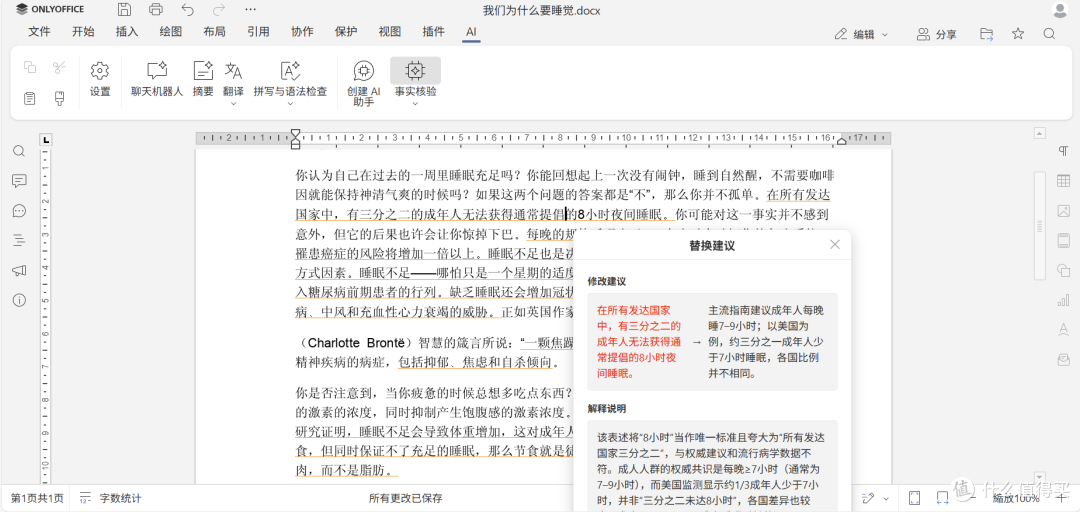The height and width of the screenshot is (512, 1080).
Task: Undo the last action
Action: (187, 10)
